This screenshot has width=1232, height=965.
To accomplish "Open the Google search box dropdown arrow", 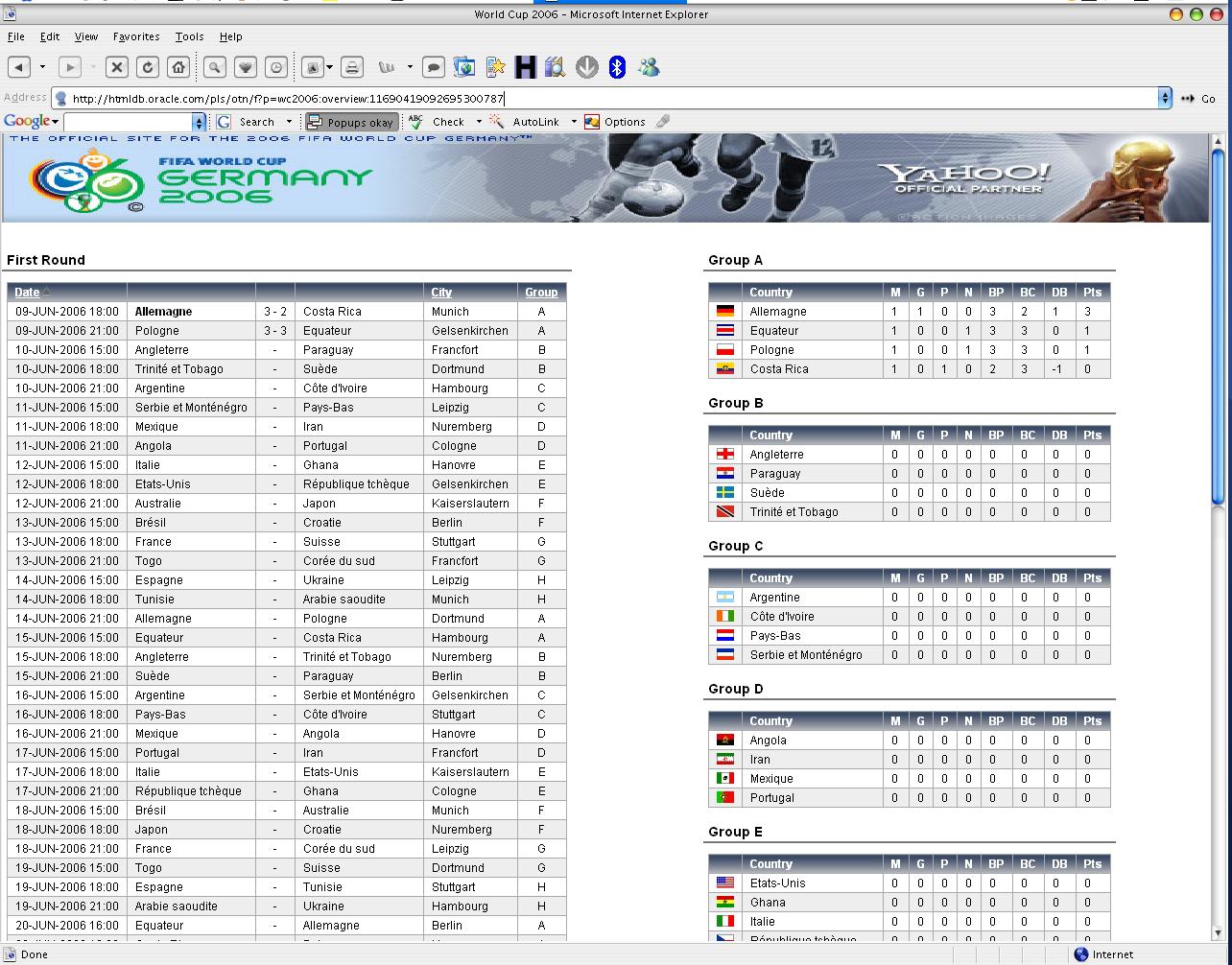I will (200, 122).
